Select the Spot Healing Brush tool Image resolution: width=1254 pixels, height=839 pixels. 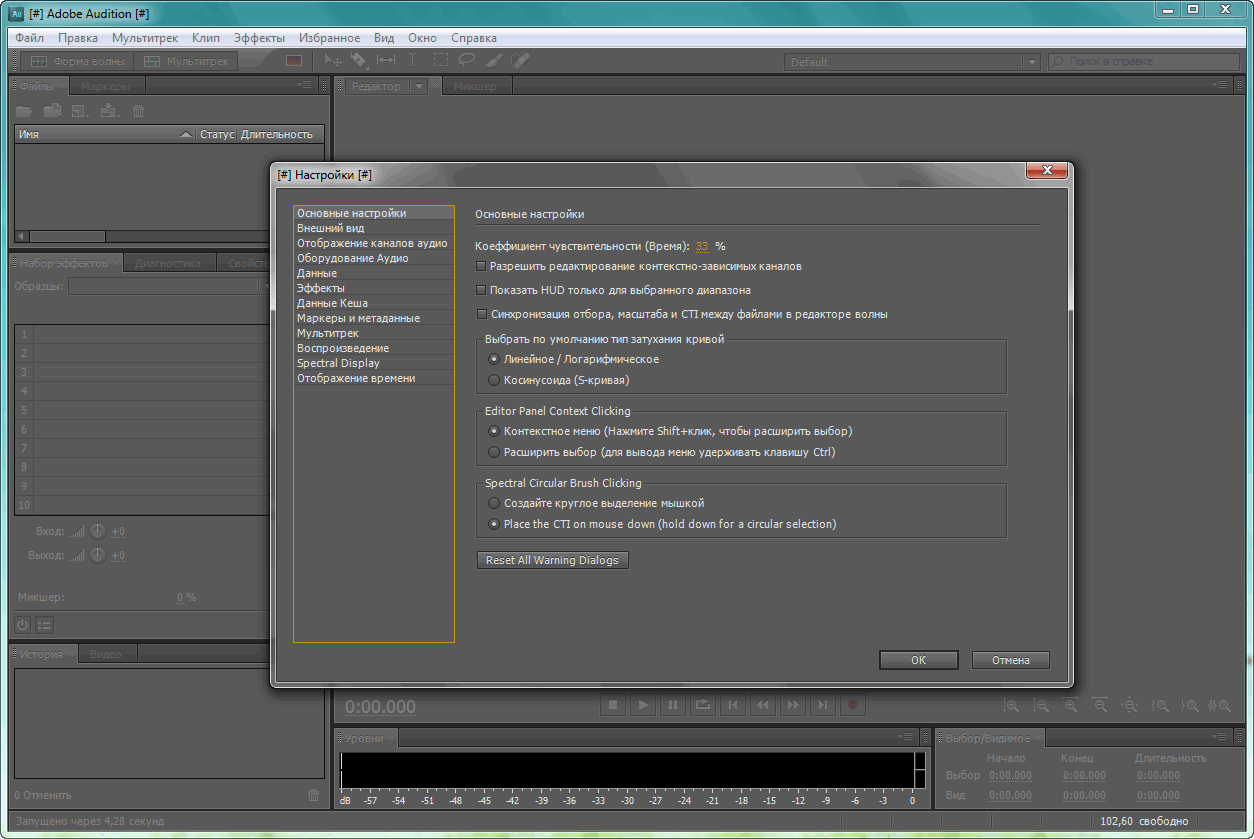[x=519, y=60]
